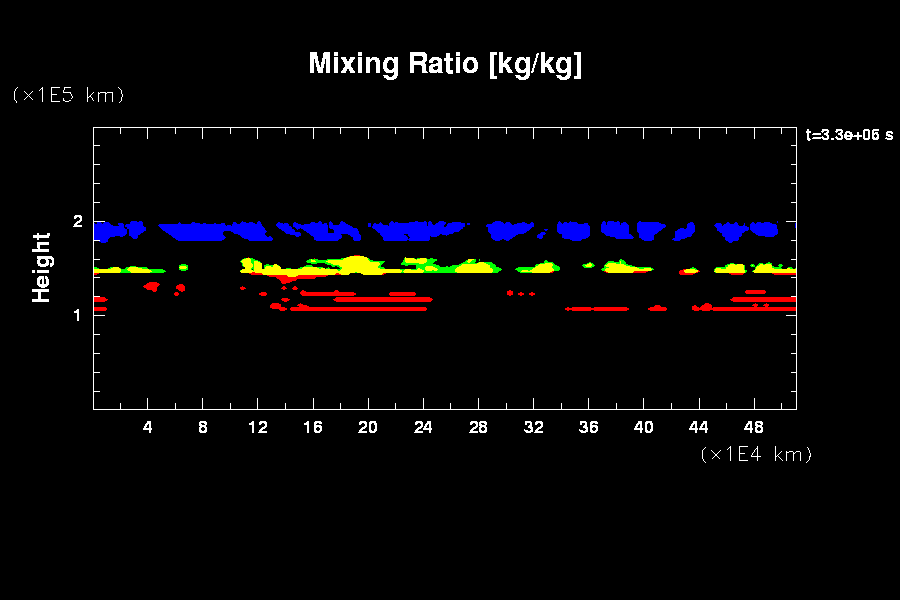Click the x-axis tick label "12"

[258, 427]
